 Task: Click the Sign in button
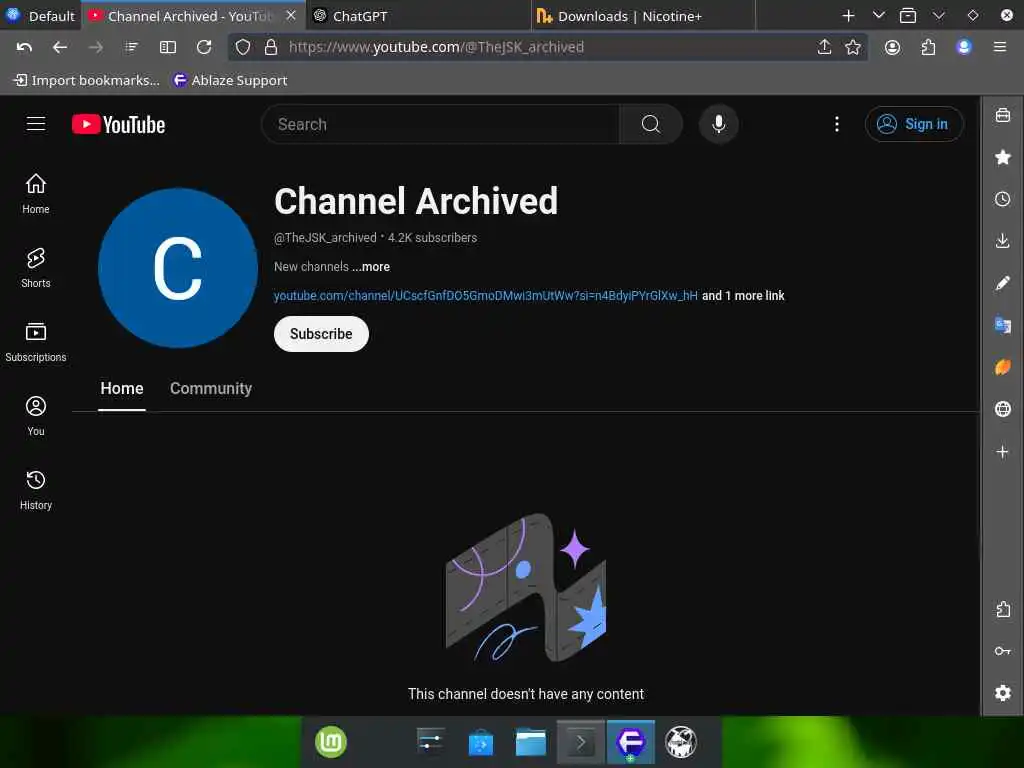(914, 124)
